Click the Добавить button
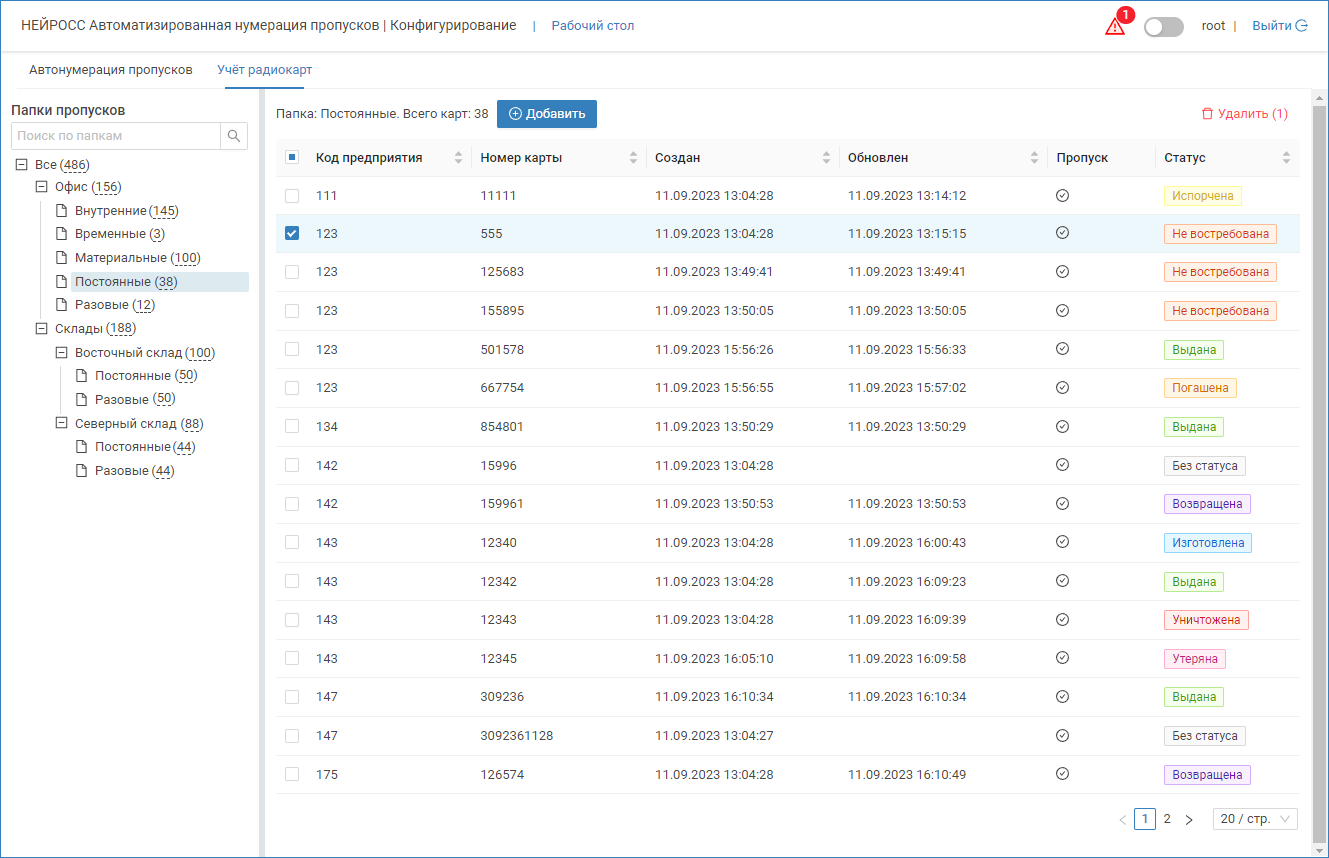Image resolution: width=1329 pixels, height=858 pixels. [547, 114]
